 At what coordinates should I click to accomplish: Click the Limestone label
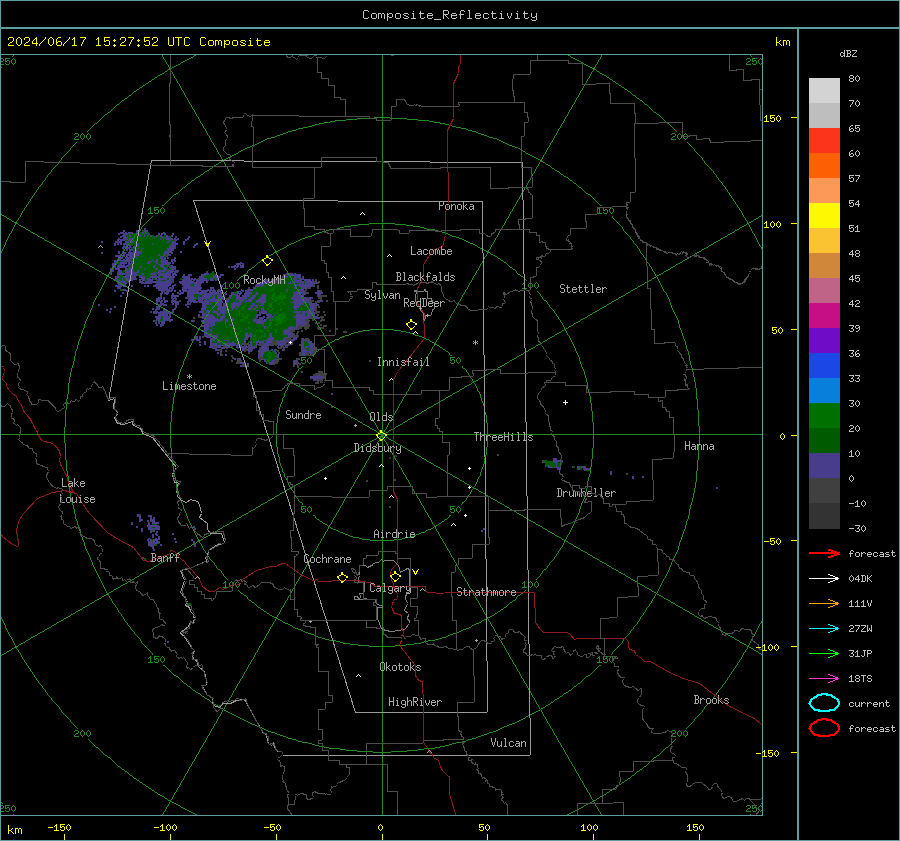coord(189,386)
